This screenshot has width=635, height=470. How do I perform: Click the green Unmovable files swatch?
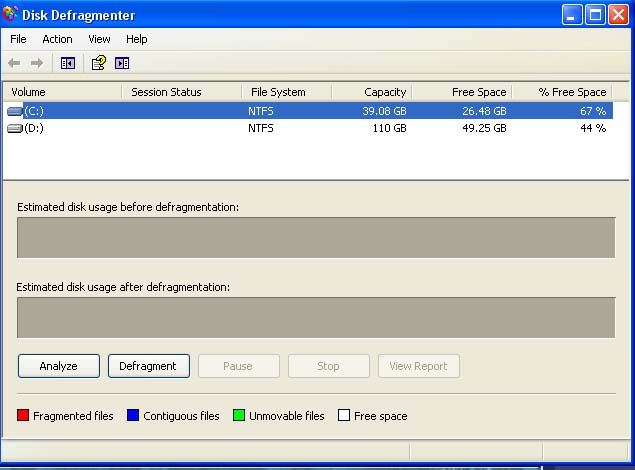pos(239,415)
